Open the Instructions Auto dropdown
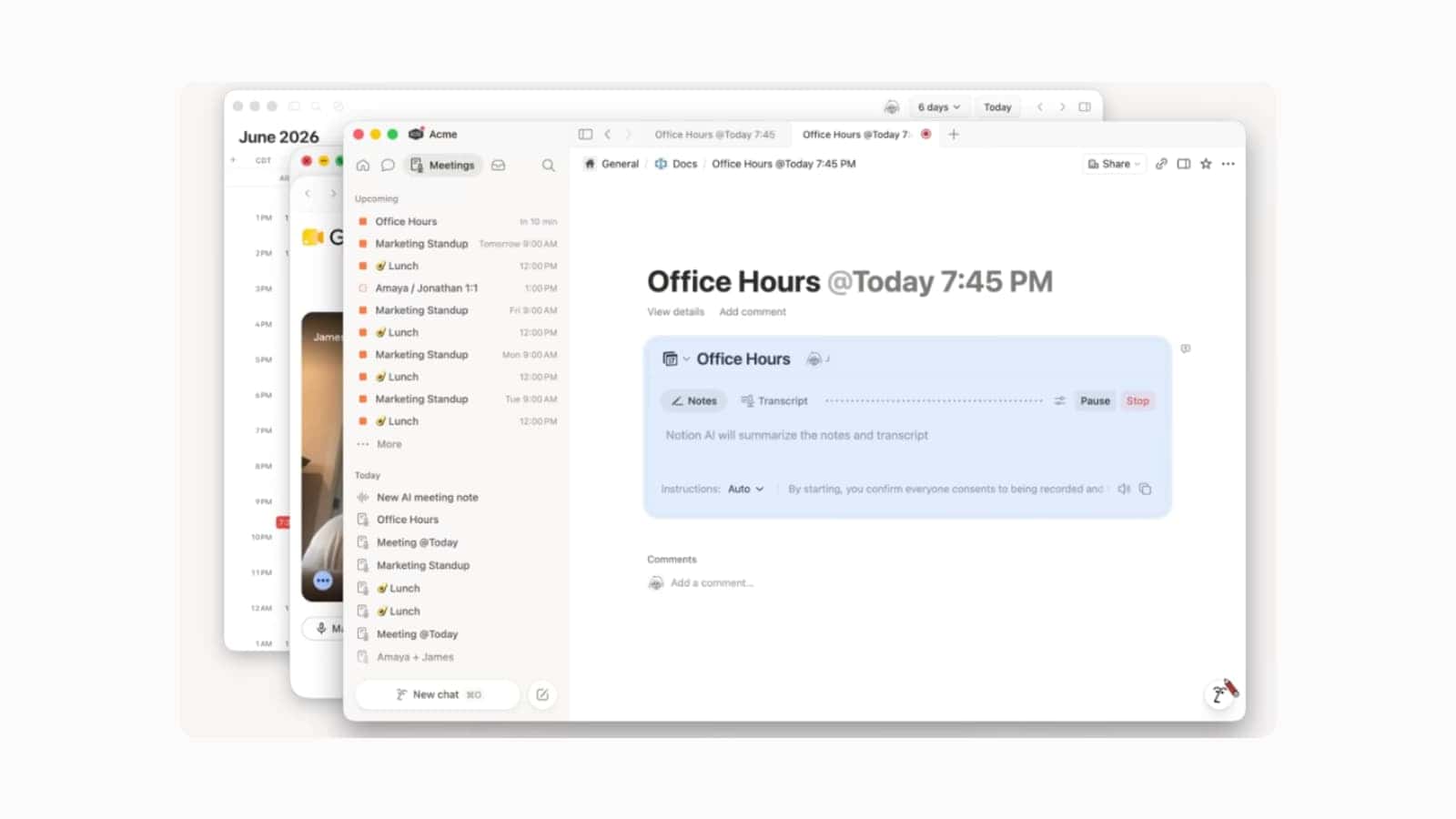The width and height of the screenshot is (1456, 819). click(745, 489)
